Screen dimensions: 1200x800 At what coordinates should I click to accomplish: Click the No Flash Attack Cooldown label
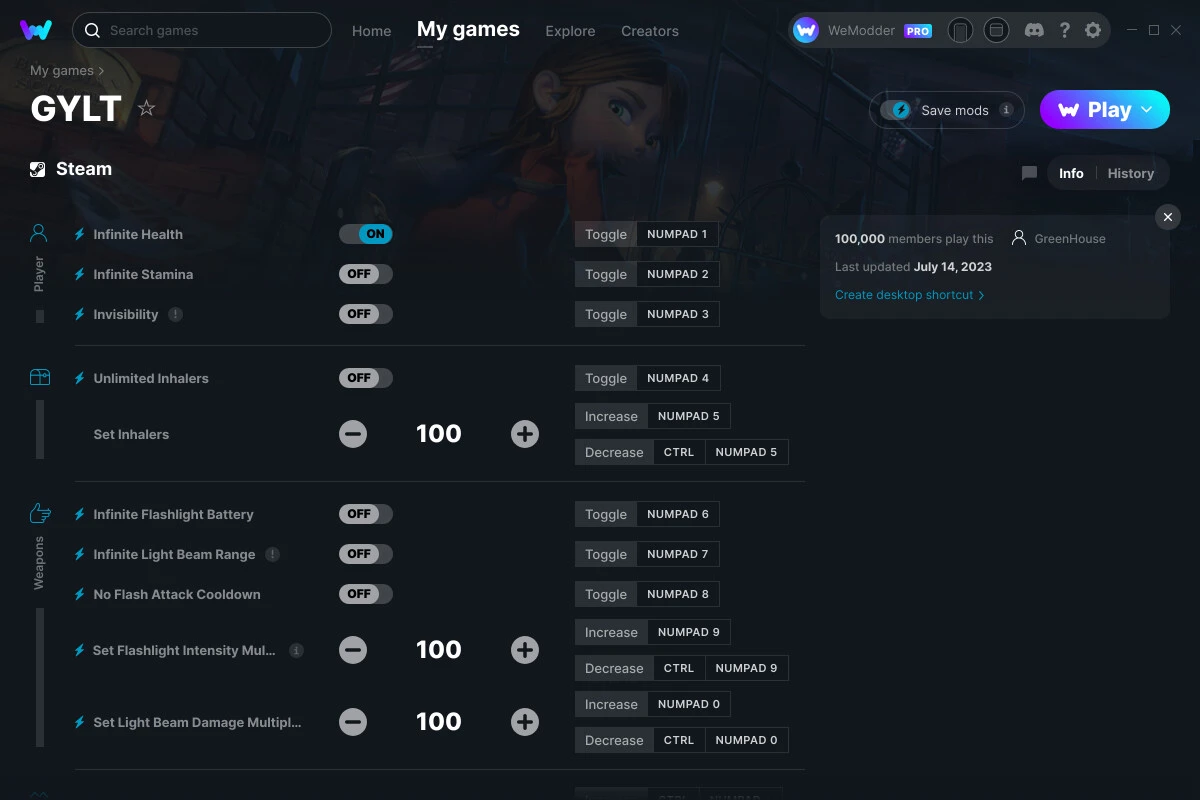(177, 594)
